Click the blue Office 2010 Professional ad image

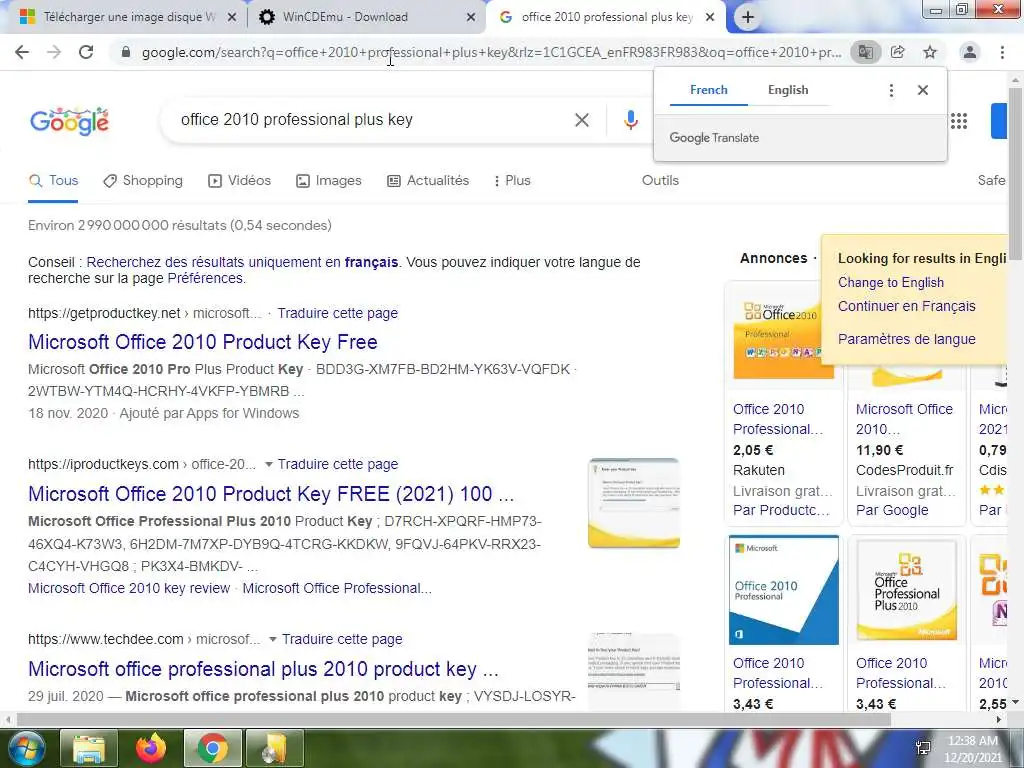(x=784, y=590)
